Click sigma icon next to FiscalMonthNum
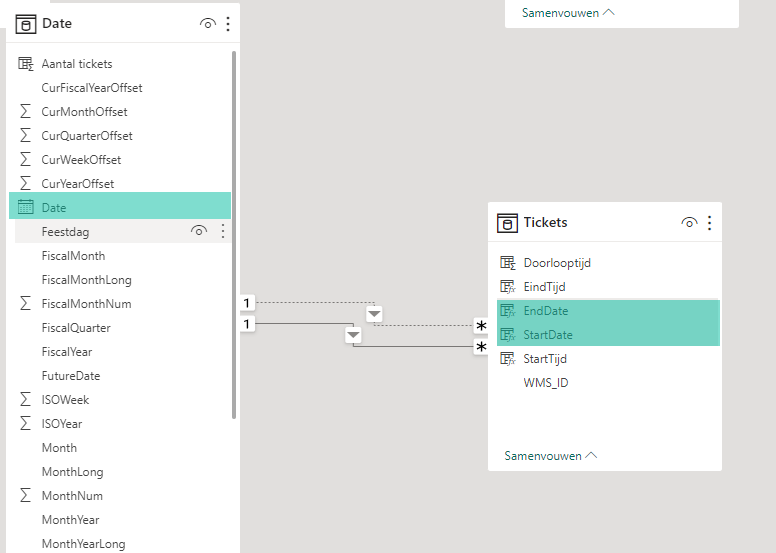The height and width of the screenshot is (553, 776). click(x=25, y=303)
